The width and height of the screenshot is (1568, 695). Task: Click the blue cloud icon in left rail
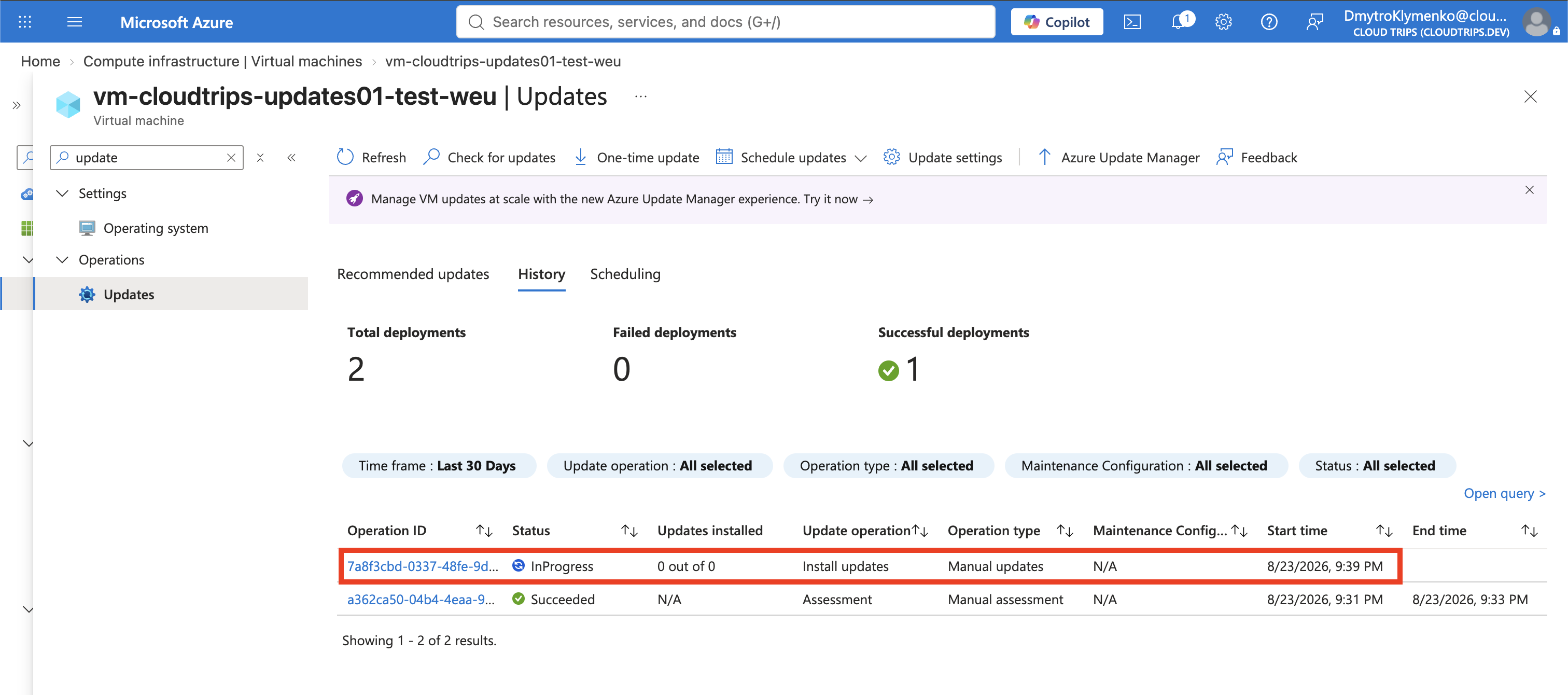point(27,194)
